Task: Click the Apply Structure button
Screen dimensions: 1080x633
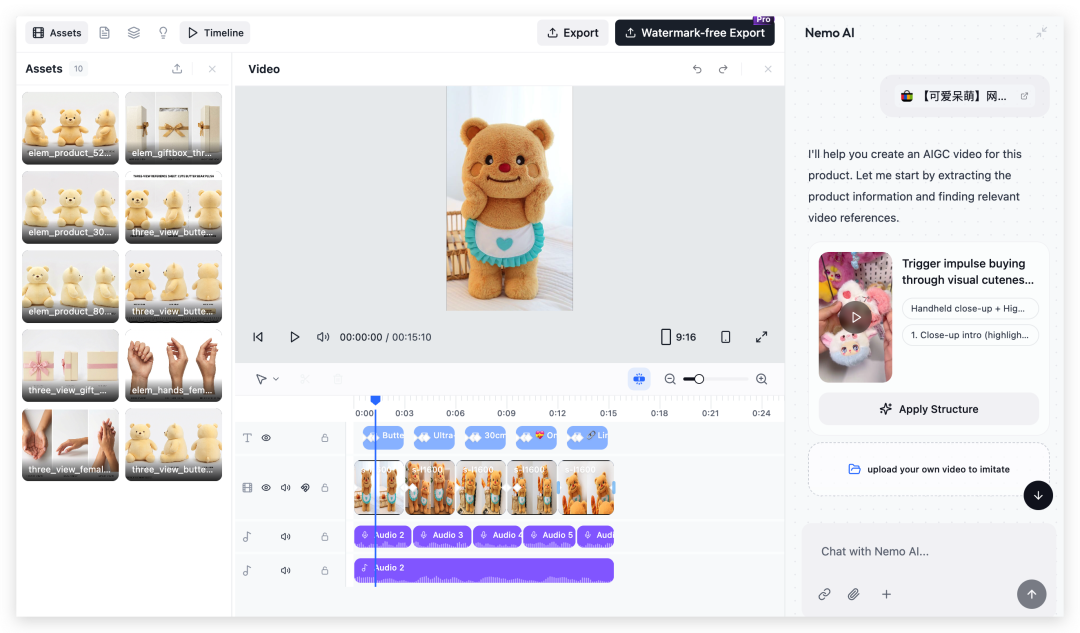Action: click(x=928, y=409)
